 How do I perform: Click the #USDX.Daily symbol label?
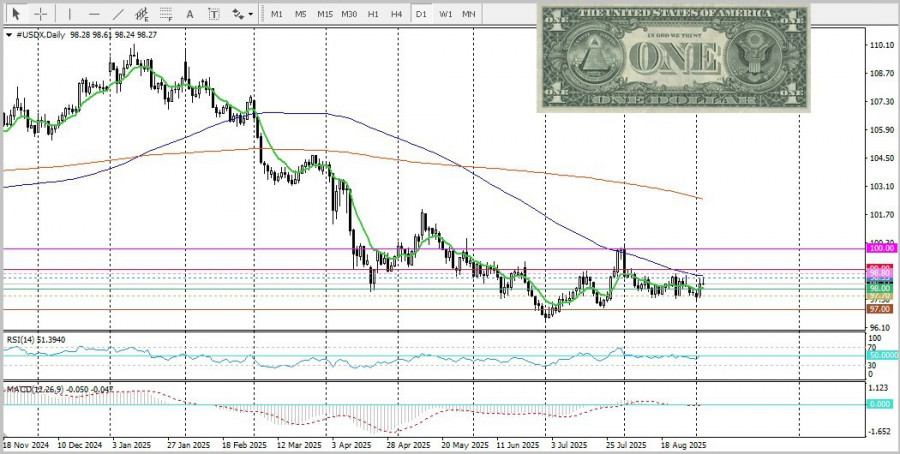click(42, 35)
